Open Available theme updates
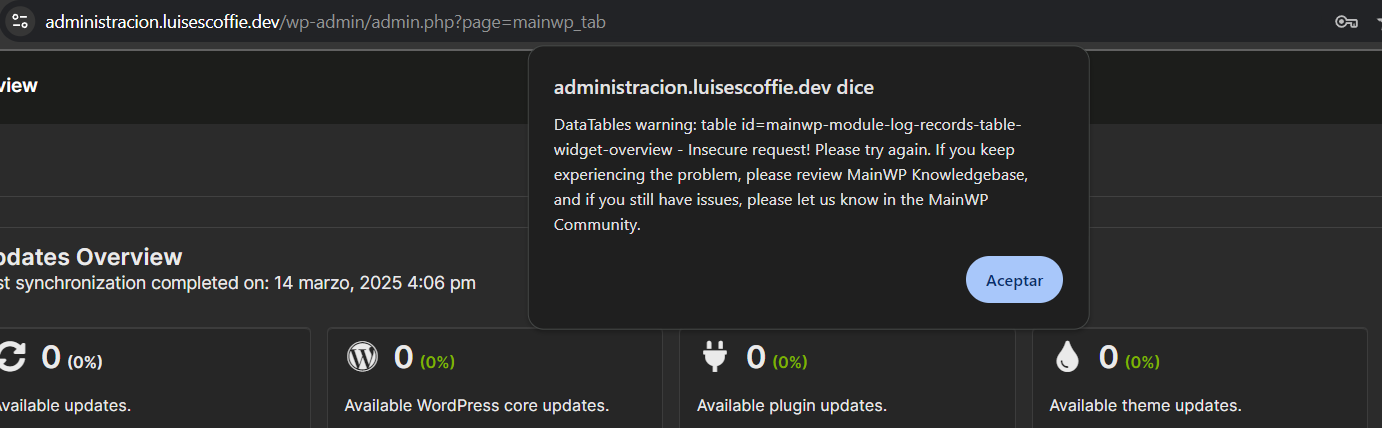1382x428 pixels. point(1145,405)
